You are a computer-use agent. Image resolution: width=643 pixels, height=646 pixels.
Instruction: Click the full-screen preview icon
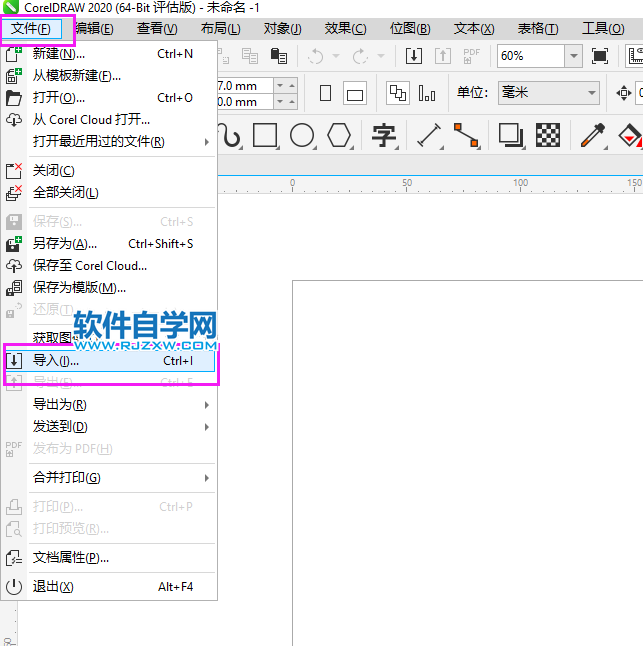pyautogui.click(x=599, y=56)
